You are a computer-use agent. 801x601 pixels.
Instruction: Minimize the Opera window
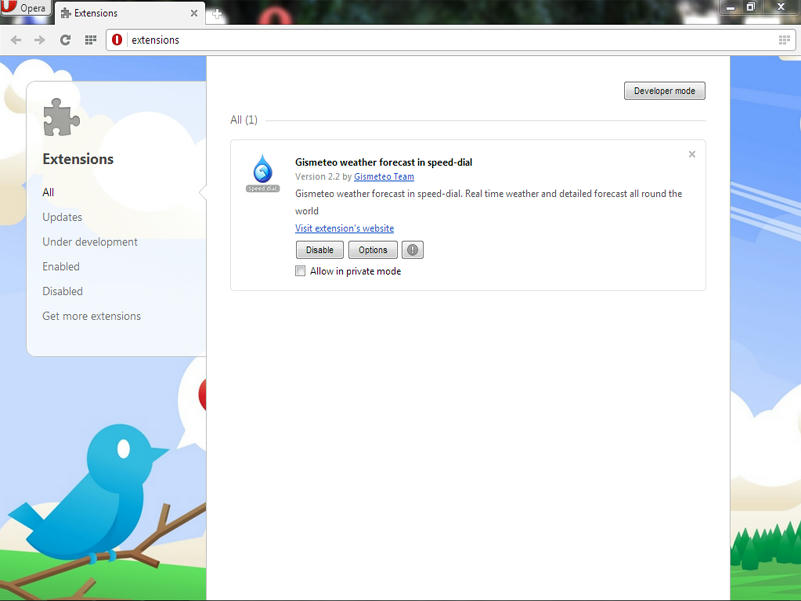(731, 7)
